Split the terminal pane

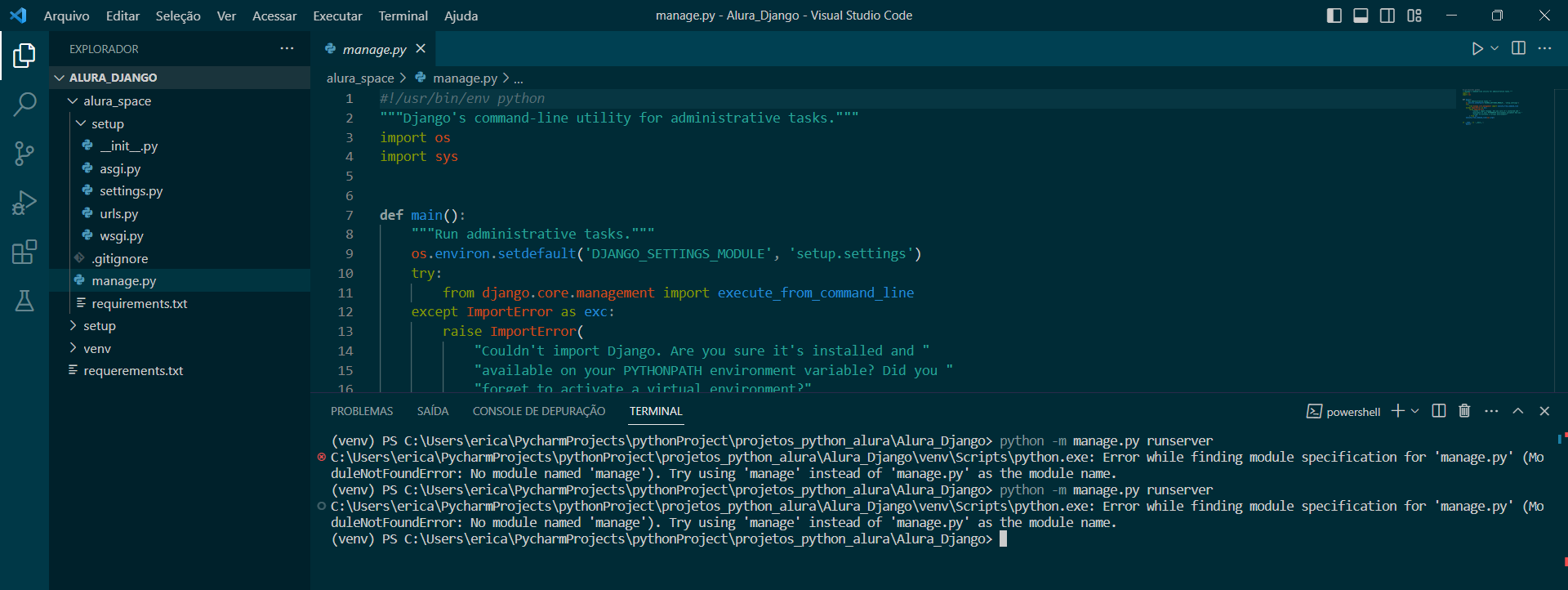[1439, 410]
